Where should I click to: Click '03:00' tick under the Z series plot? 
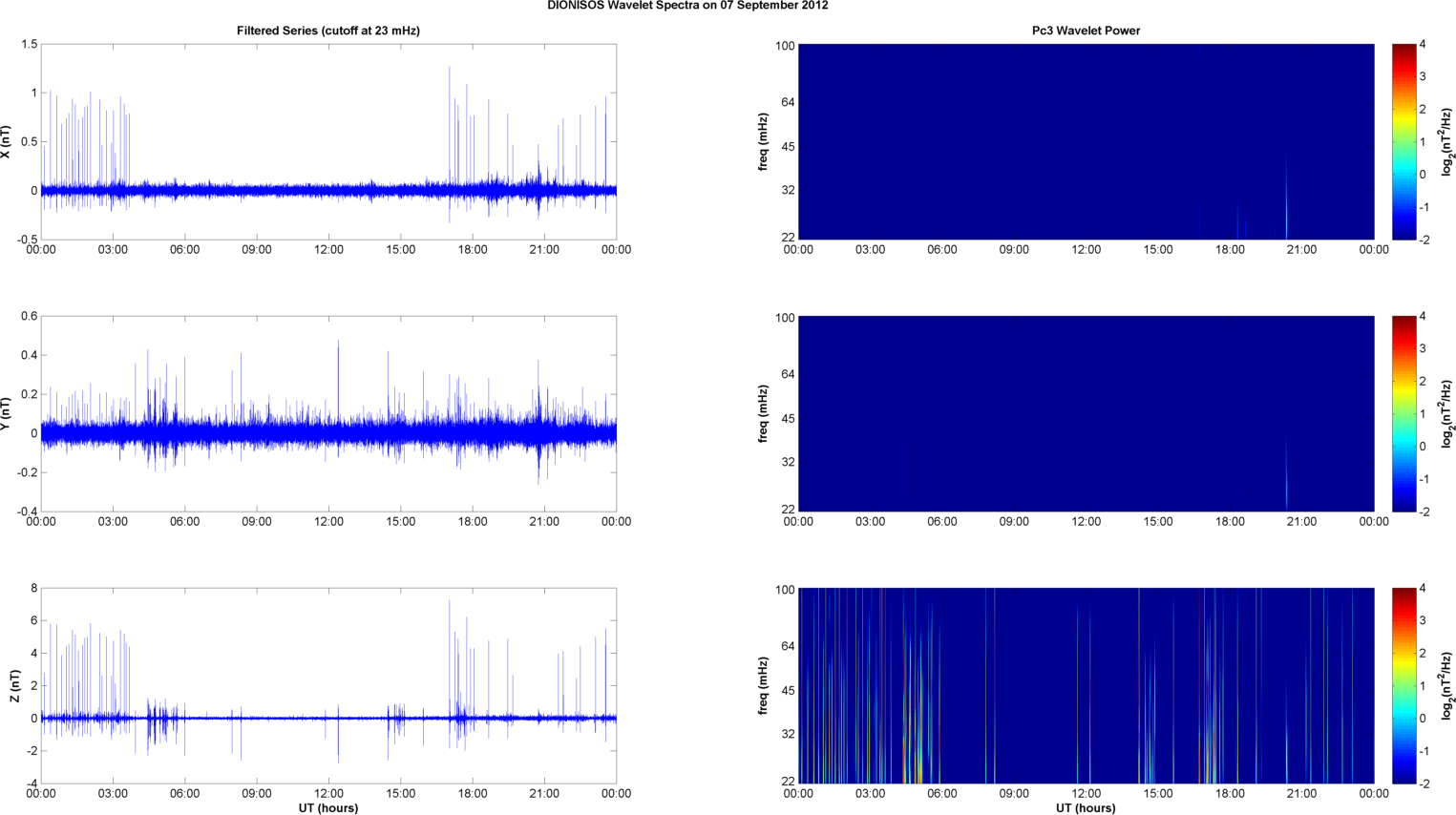point(113,794)
